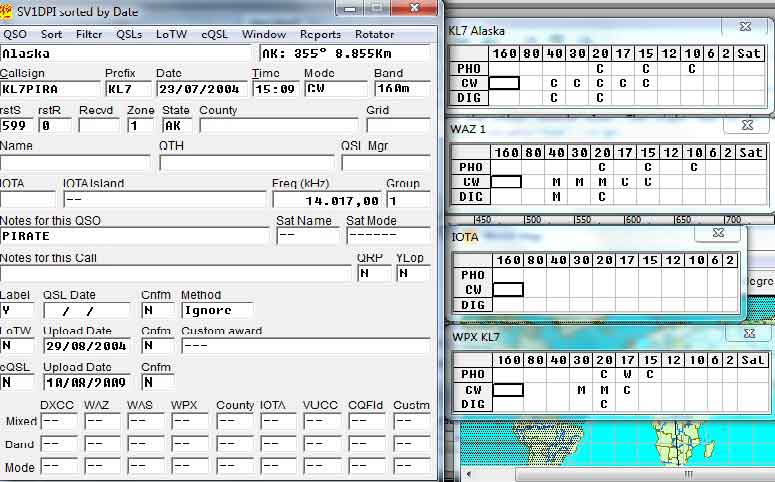Click the Freq (kHz) field 14.017,00
The height and width of the screenshot is (482, 775).
coord(327,200)
